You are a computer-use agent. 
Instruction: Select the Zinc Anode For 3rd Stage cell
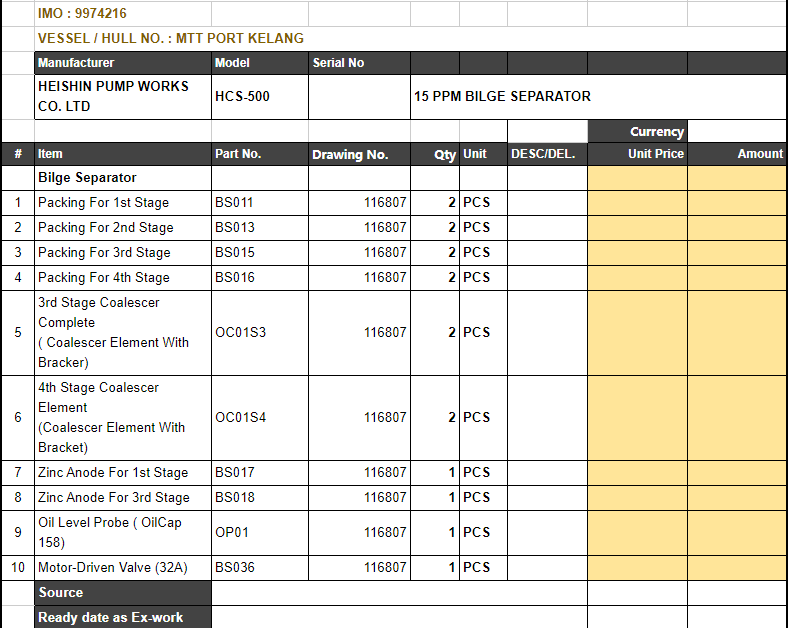tap(122, 497)
